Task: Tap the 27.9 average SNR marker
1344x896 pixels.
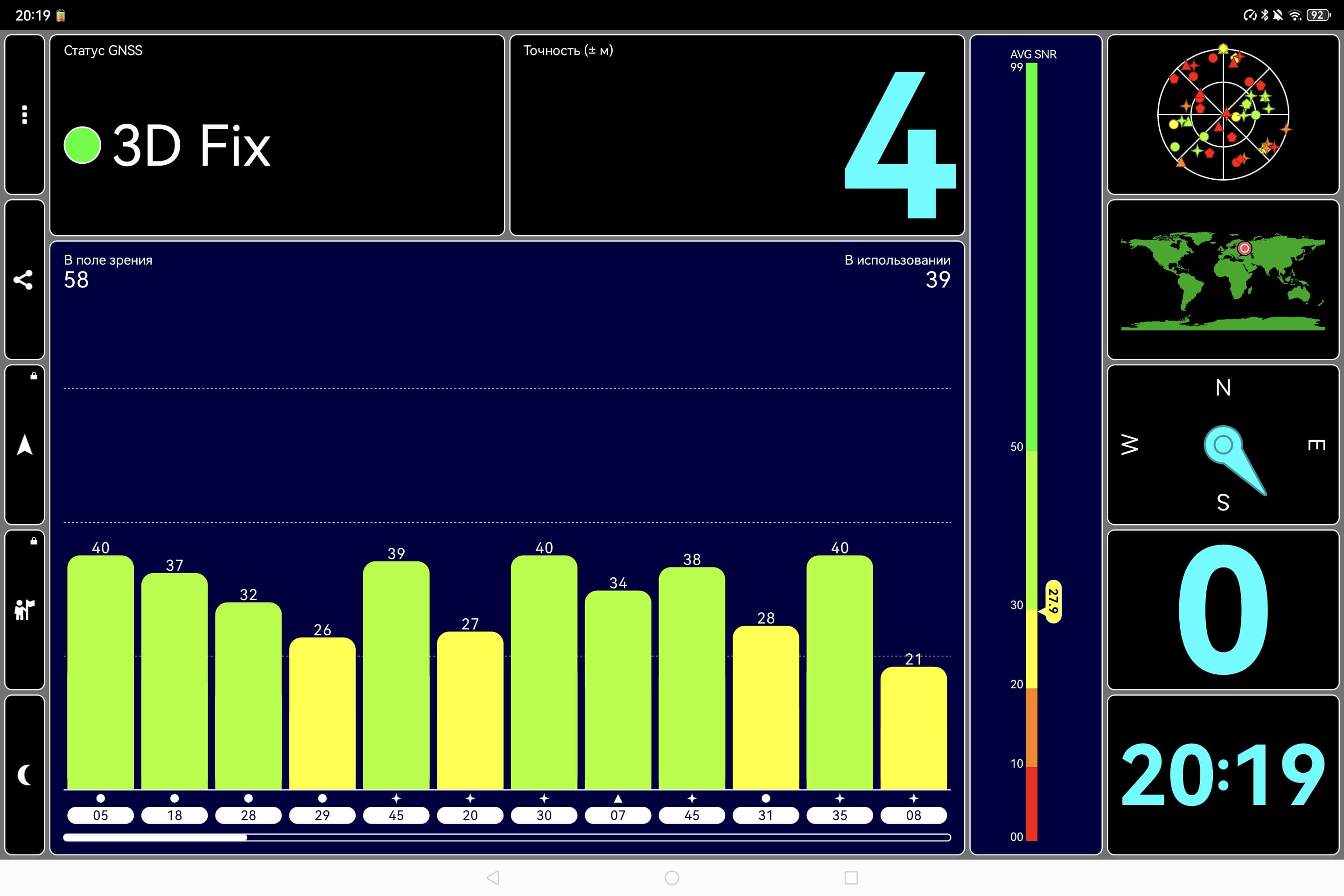Action: tap(1053, 601)
